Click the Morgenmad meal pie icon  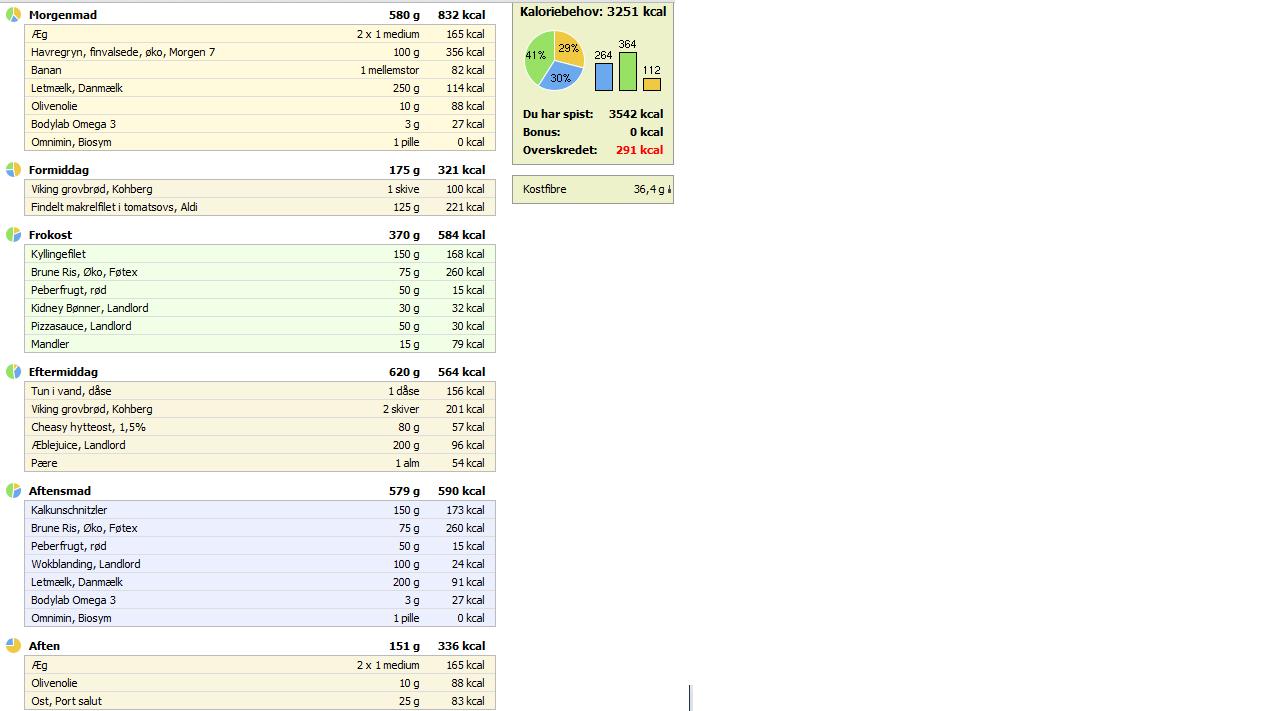point(13,15)
